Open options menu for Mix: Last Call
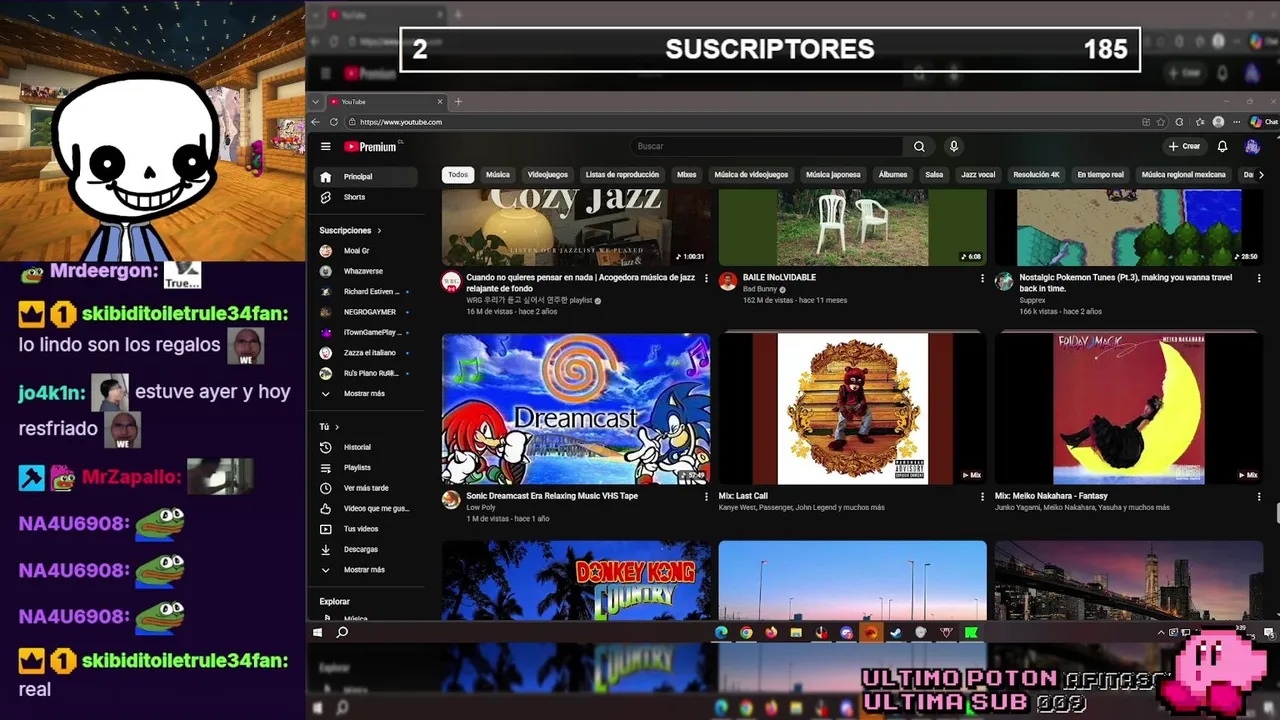 coord(982,496)
